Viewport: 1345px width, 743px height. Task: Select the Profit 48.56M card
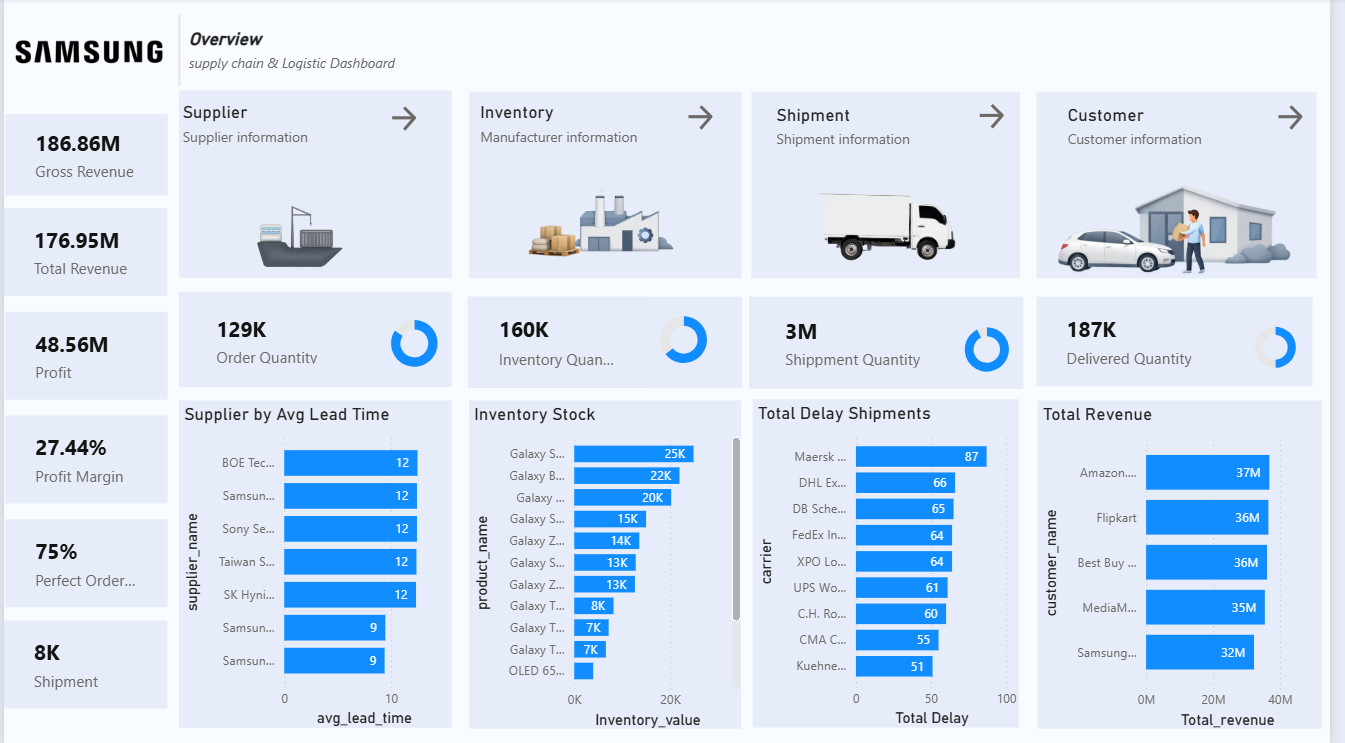coord(86,356)
